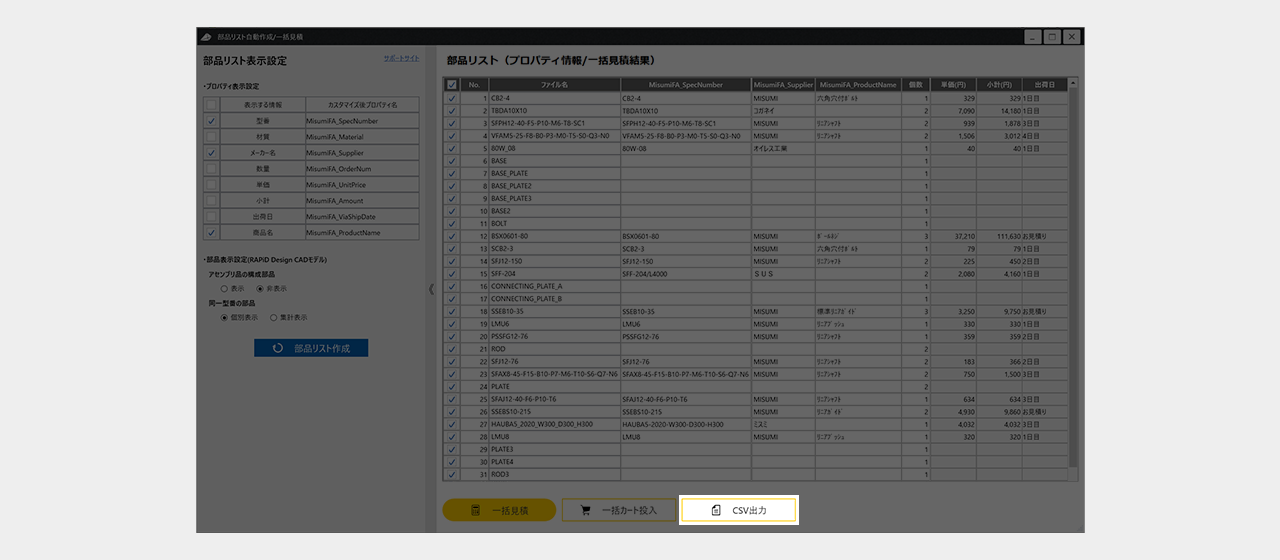Click the parts list vertical scrollbar
The height and width of the screenshot is (560, 1280).
(x=1073, y=280)
